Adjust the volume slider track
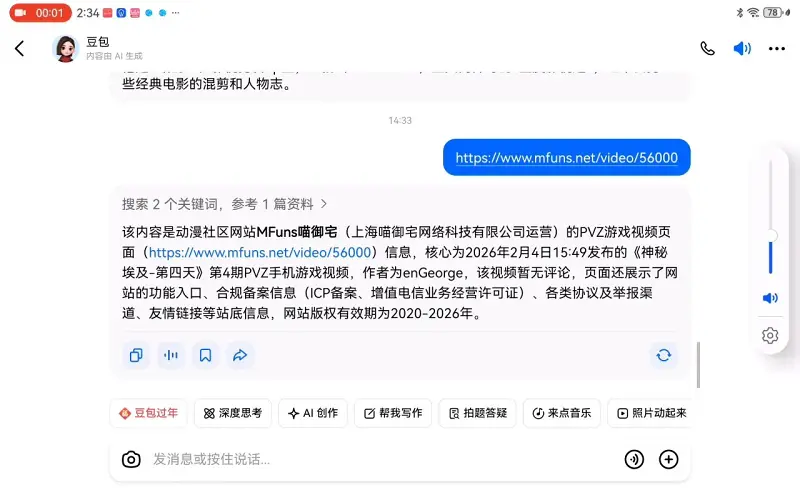Screen dimensions: 800x500 tap(770, 218)
